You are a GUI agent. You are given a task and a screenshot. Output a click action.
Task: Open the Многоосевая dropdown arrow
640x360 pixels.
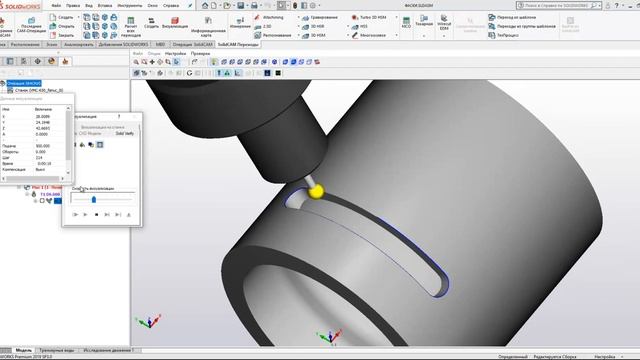point(396,35)
